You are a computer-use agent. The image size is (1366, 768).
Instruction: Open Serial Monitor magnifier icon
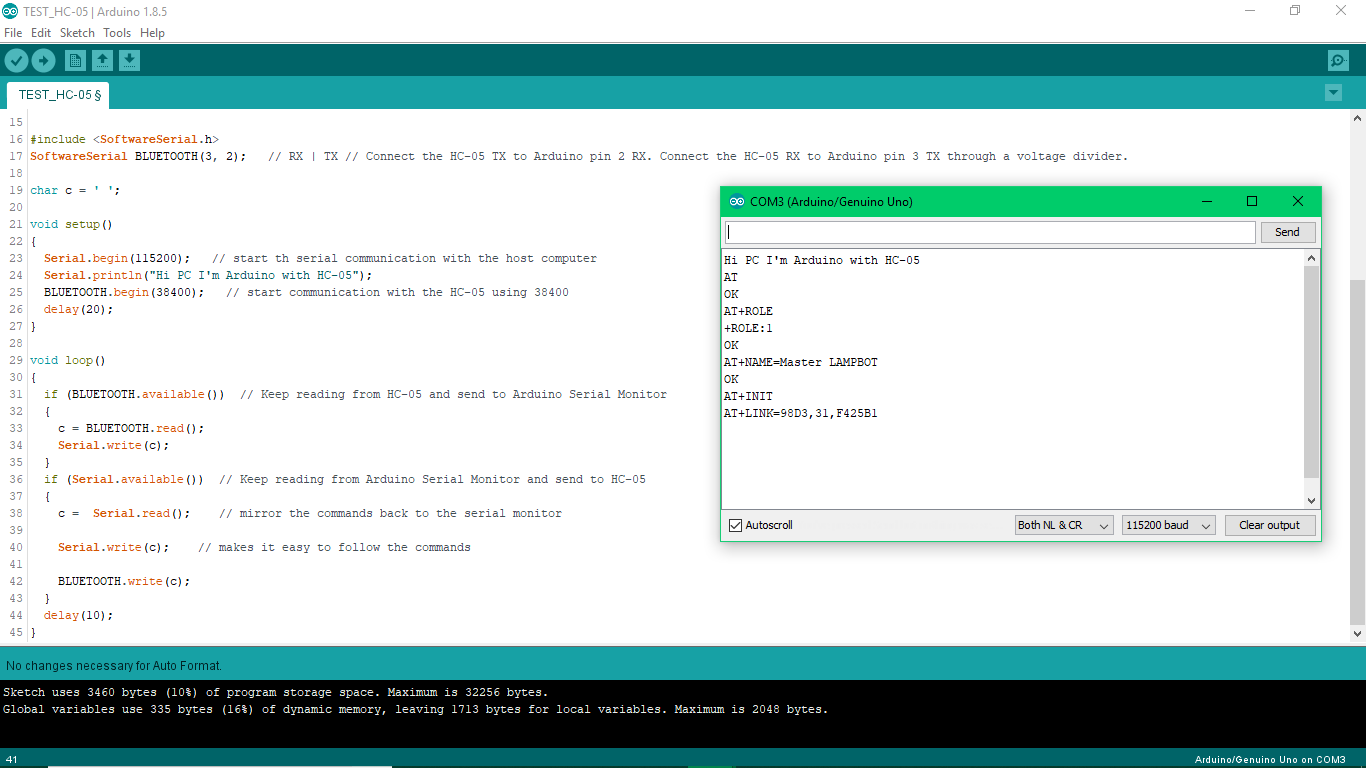[1338, 61]
